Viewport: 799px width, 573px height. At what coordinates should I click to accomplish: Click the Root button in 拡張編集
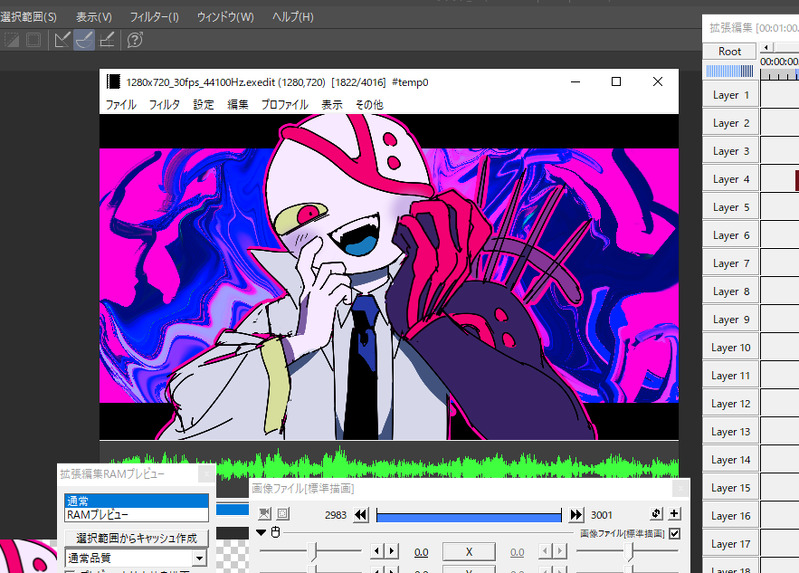730,51
